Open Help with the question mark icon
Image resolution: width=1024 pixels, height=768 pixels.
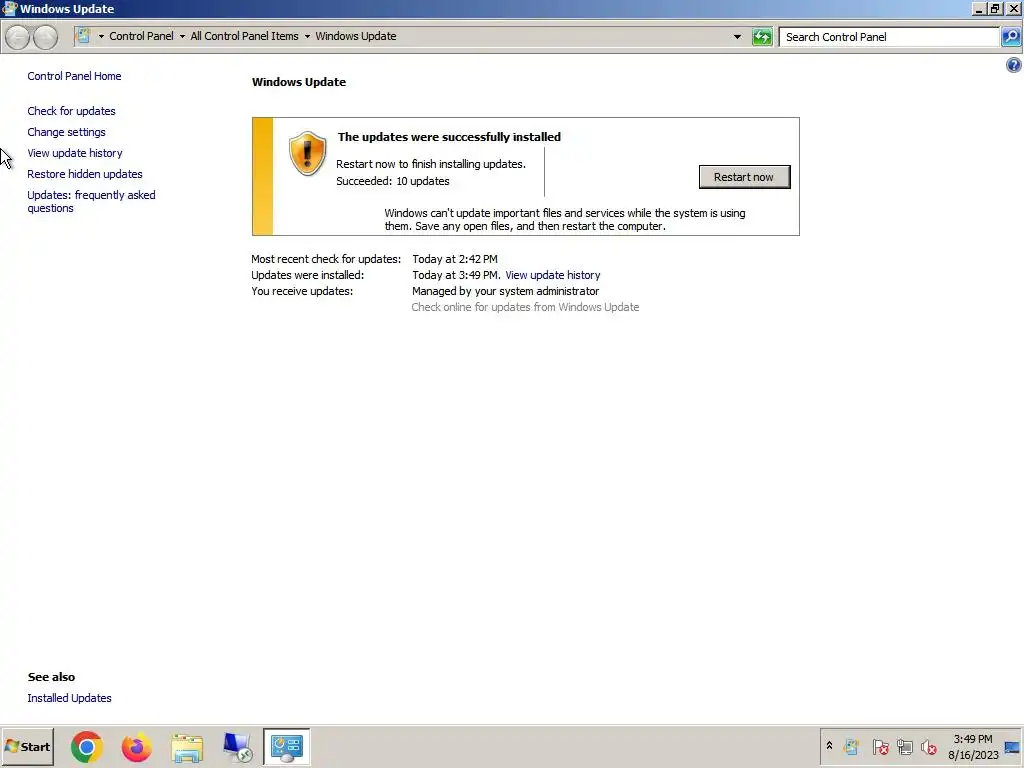1014,65
